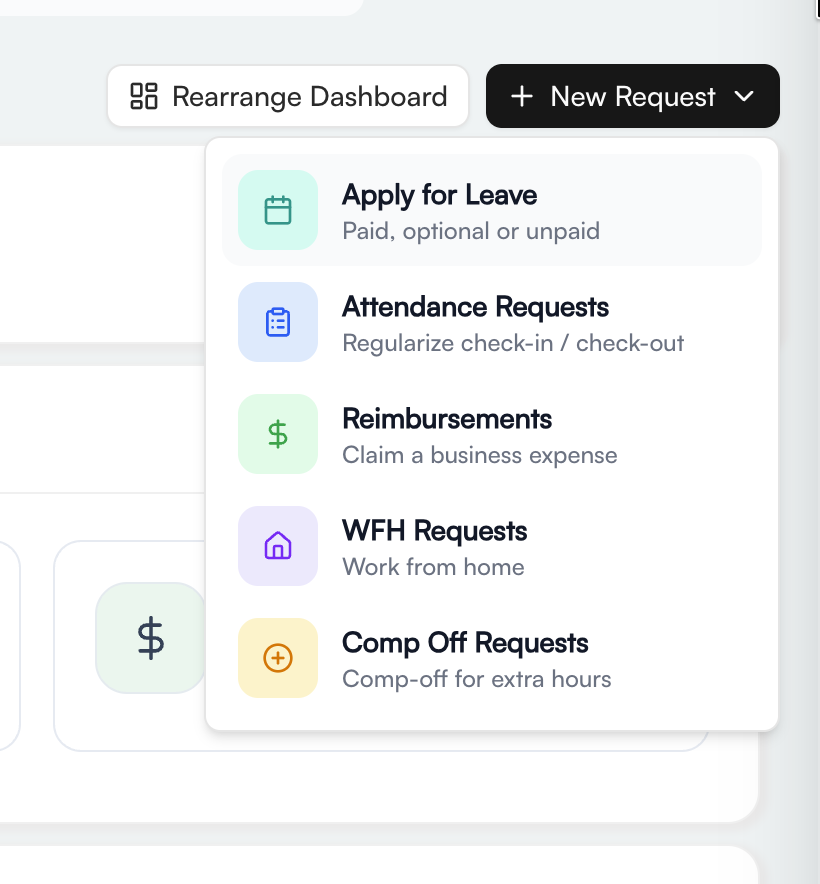Collapse the New Request dropdown chevron
Image resolution: width=820 pixels, height=884 pixels.
pyautogui.click(x=744, y=96)
